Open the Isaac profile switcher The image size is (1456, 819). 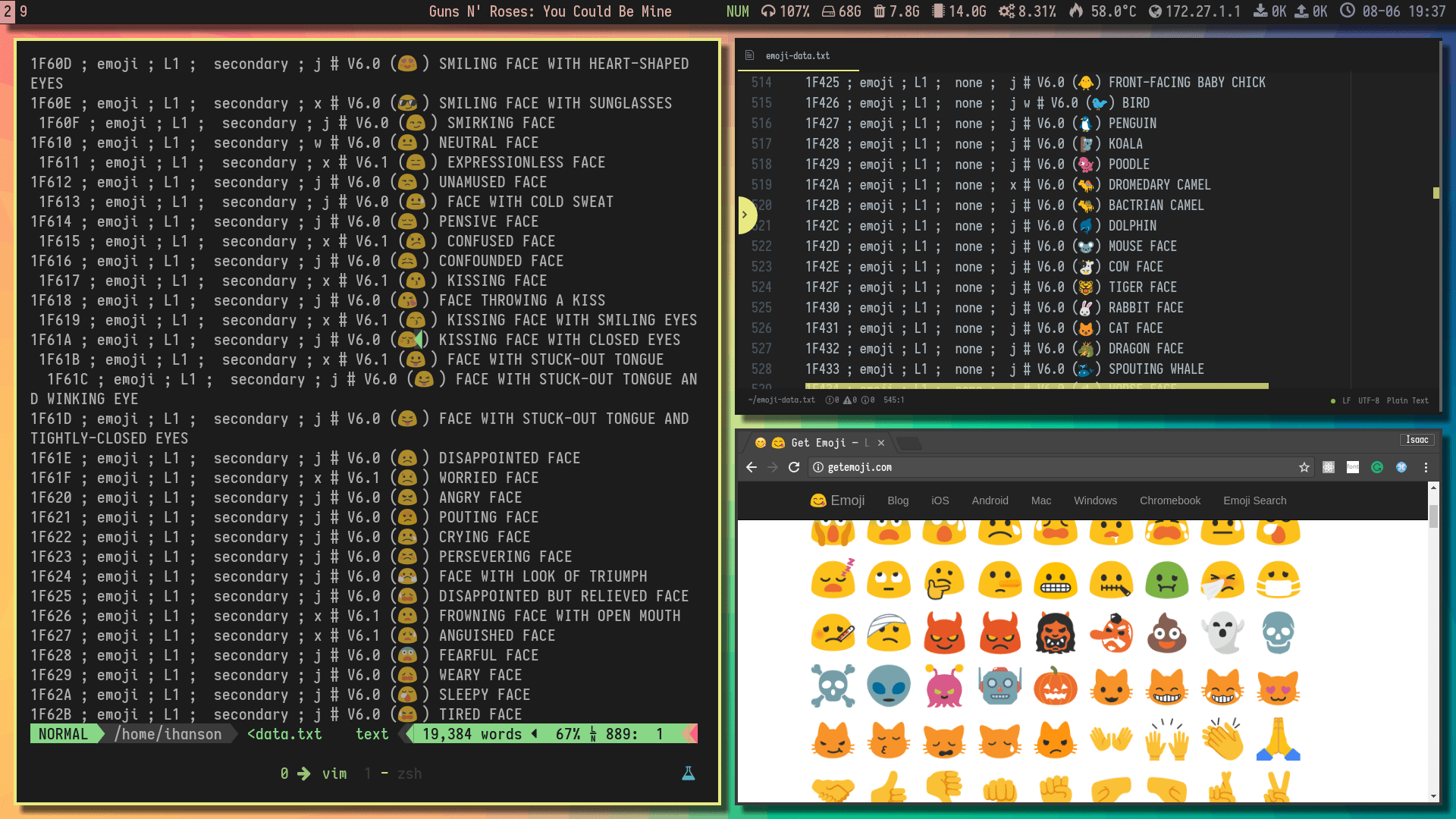[1417, 440]
